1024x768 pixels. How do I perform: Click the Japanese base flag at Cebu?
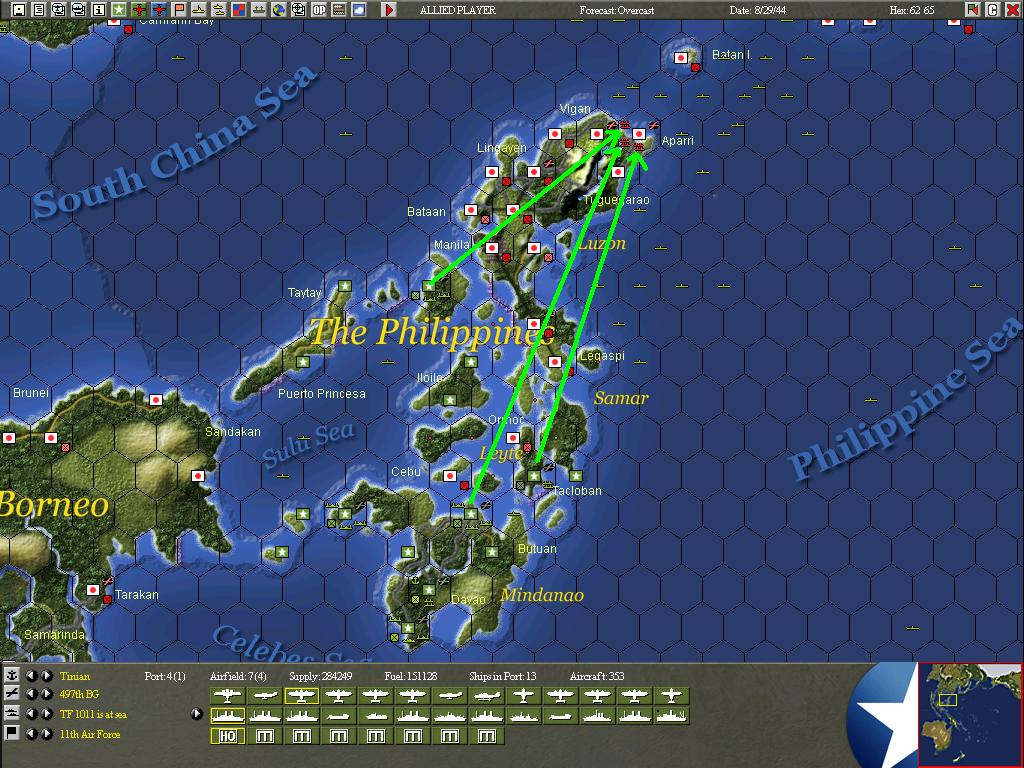click(449, 475)
